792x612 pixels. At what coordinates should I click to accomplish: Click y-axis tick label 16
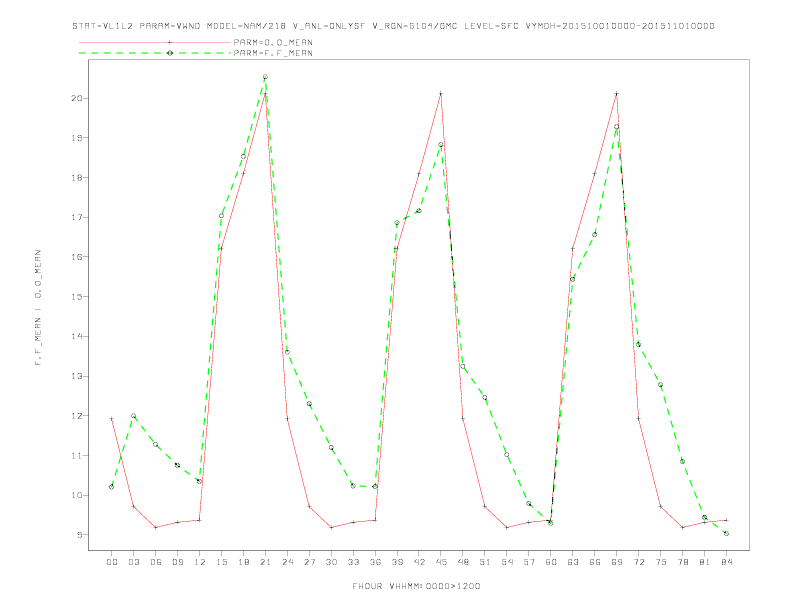click(77, 257)
